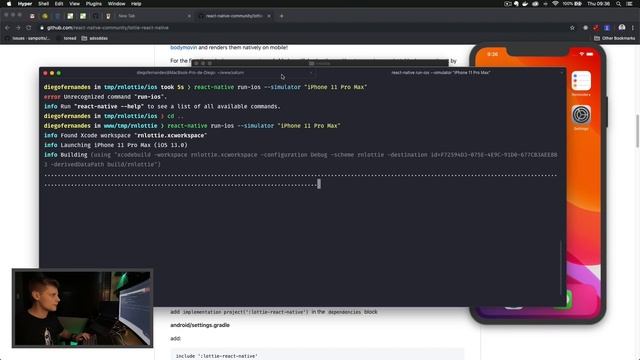Viewport: 640px width, 360px height.
Task: Open the Apple menu
Action: [x=9, y=4]
